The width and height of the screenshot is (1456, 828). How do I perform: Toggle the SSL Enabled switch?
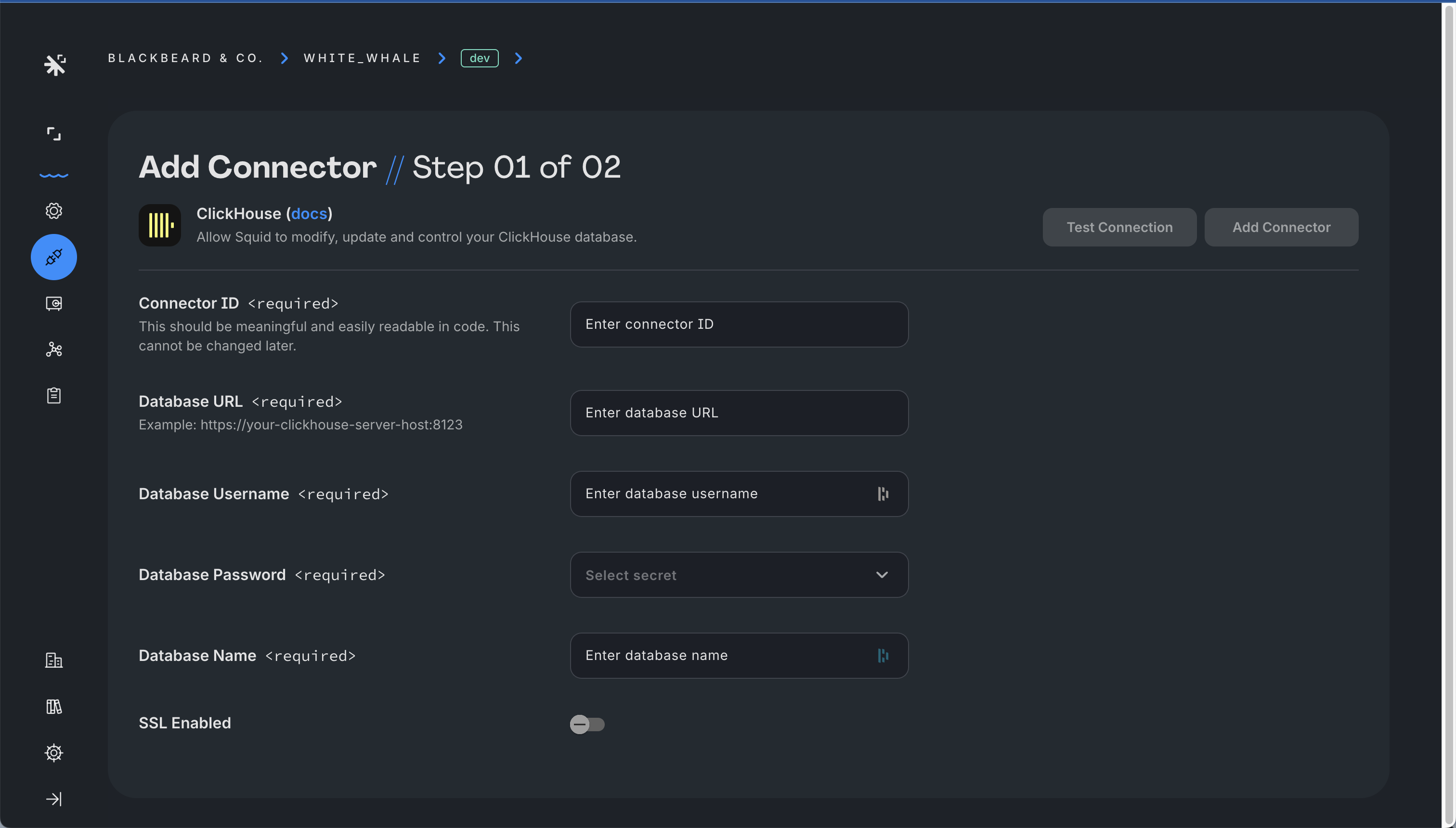pos(587,724)
